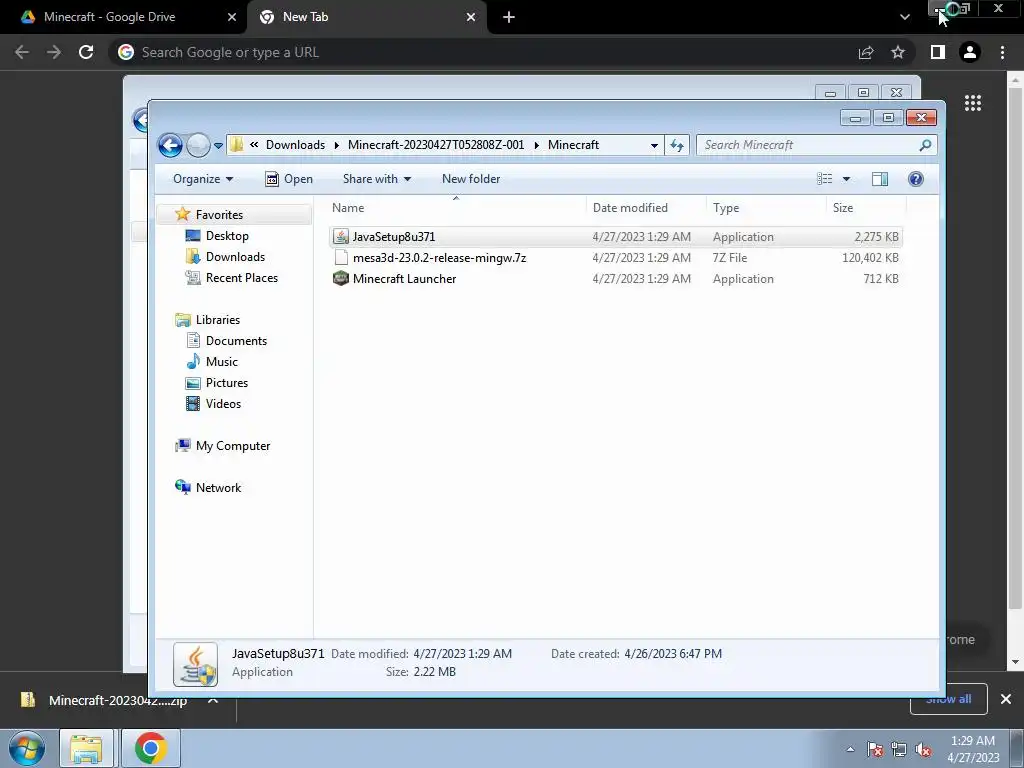The height and width of the screenshot is (768, 1024).
Task: Open the recent locations dropdown arrow
Action: [218, 146]
